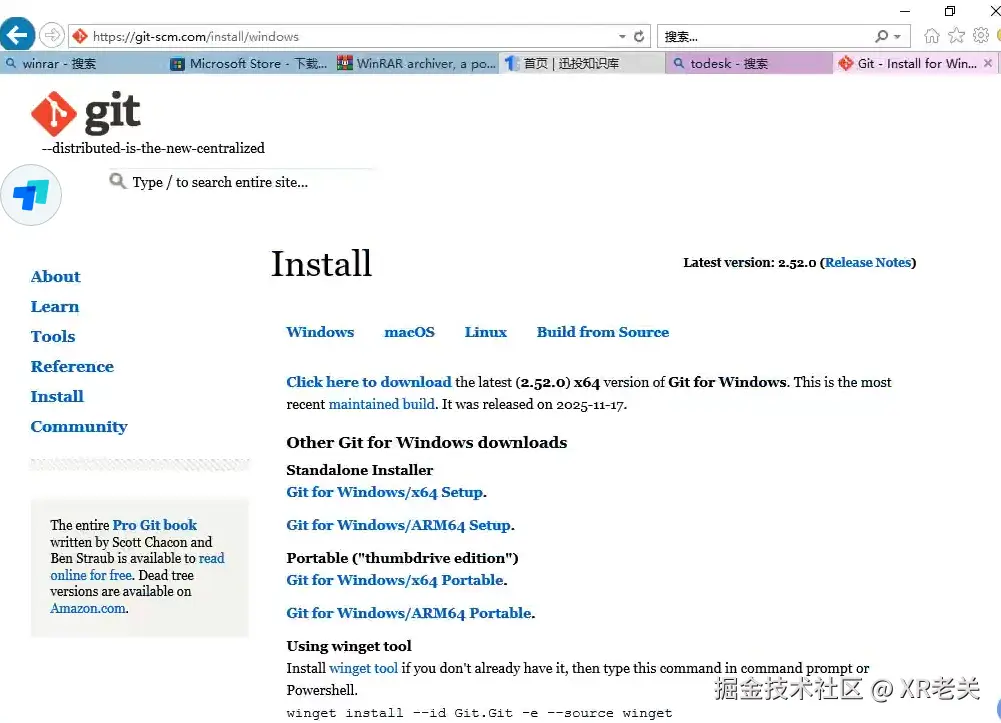Open the Install sidebar link

(57, 396)
